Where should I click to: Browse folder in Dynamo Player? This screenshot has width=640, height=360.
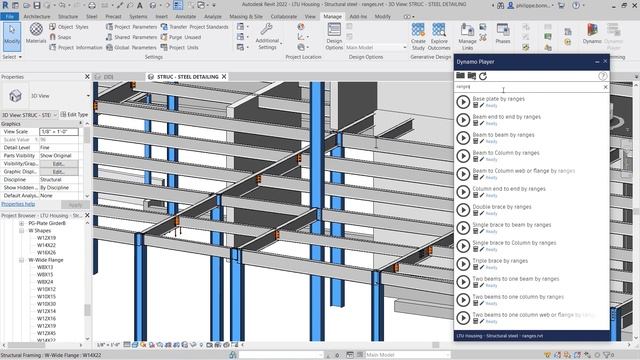(x=460, y=76)
